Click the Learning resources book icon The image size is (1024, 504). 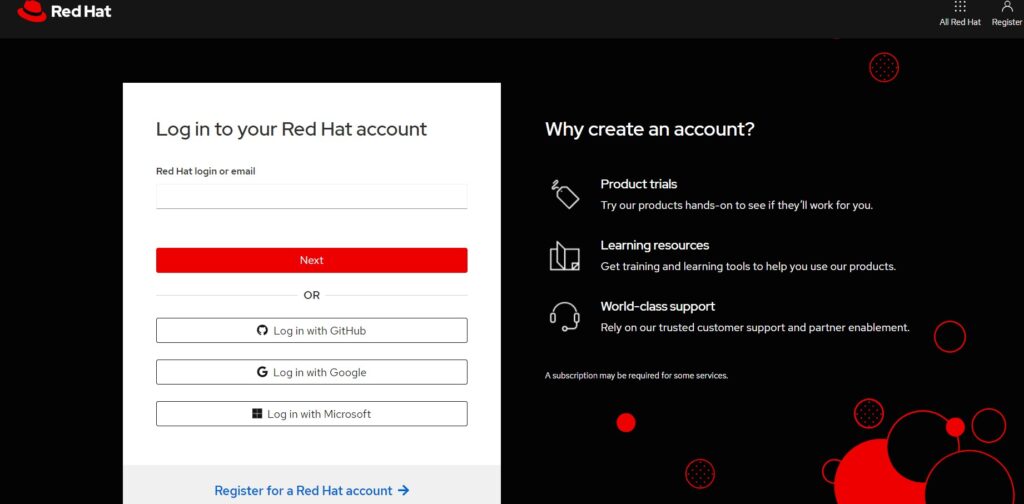[564, 256]
